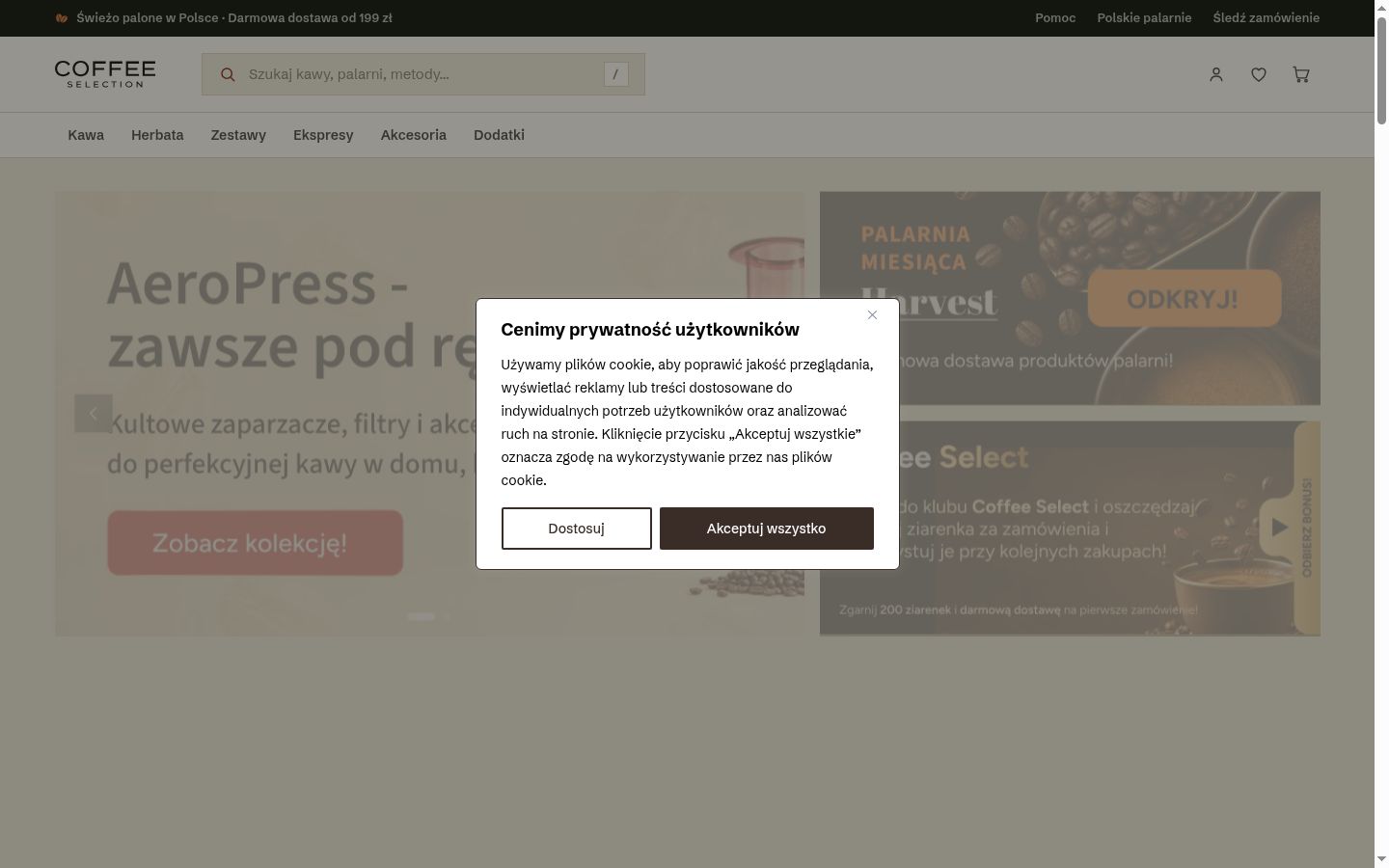This screenshot has height=868, width=1389.
Task: Click previous slide arrow on AeroPress banner
Action: click(x=94, y=413)
